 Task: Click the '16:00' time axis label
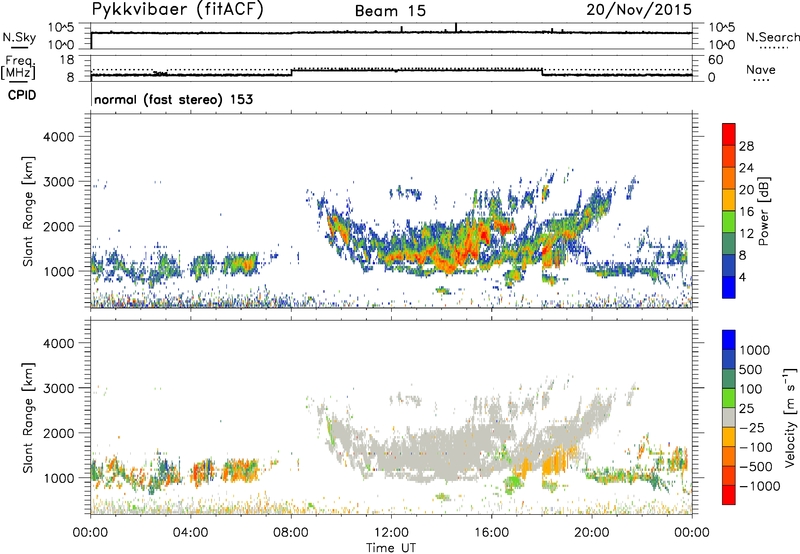click(x=491, y=533)
